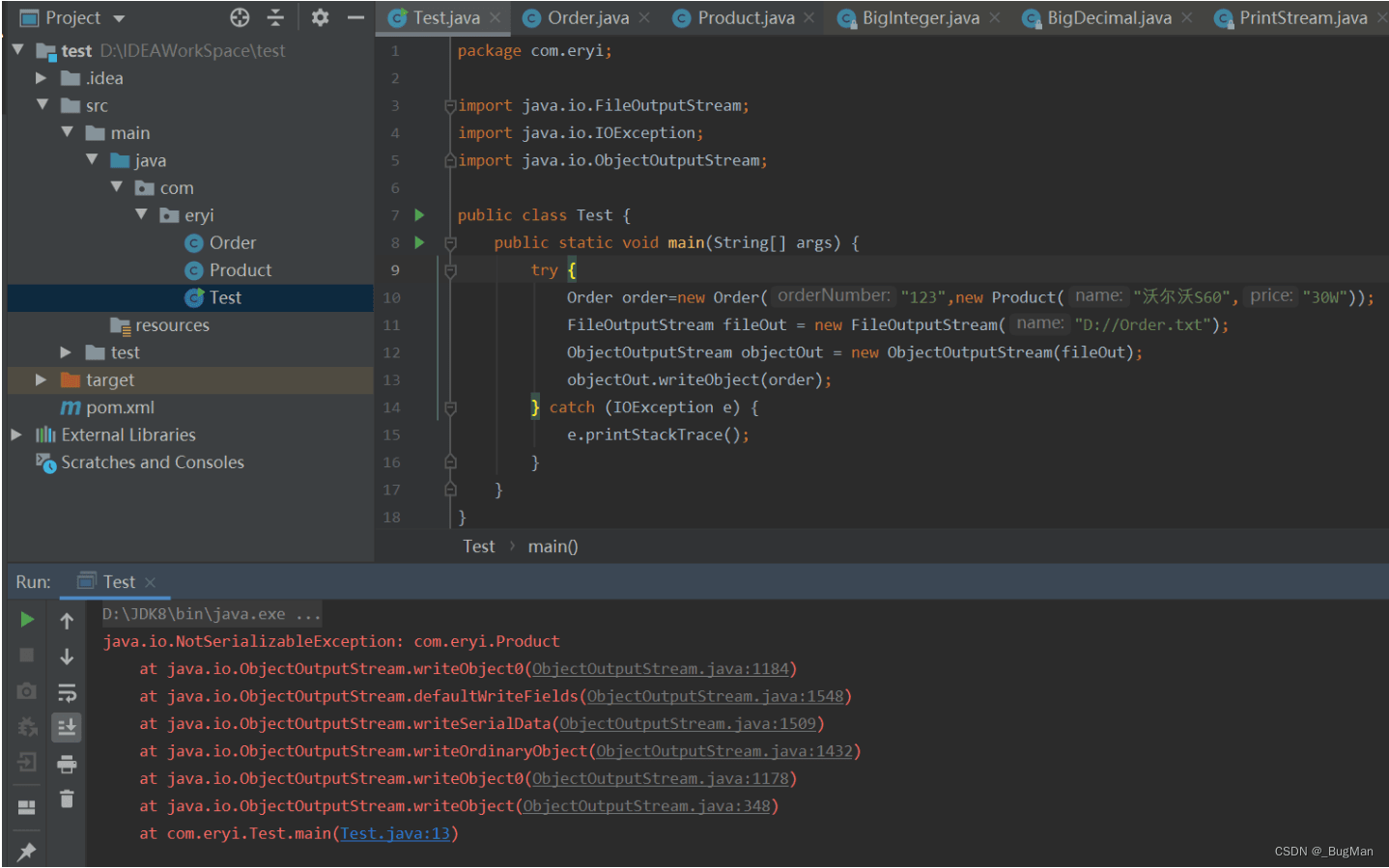Open the Project view dropdown
1389x868 pixels.
(x=120, y=18)
